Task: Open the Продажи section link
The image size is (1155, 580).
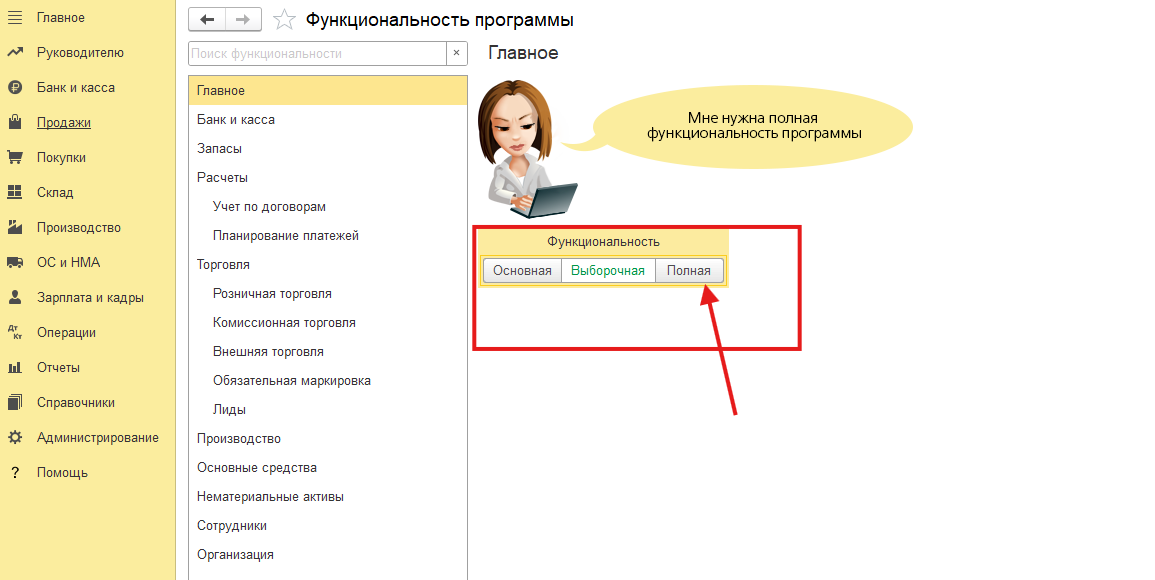Action: (x=64, y=123)
